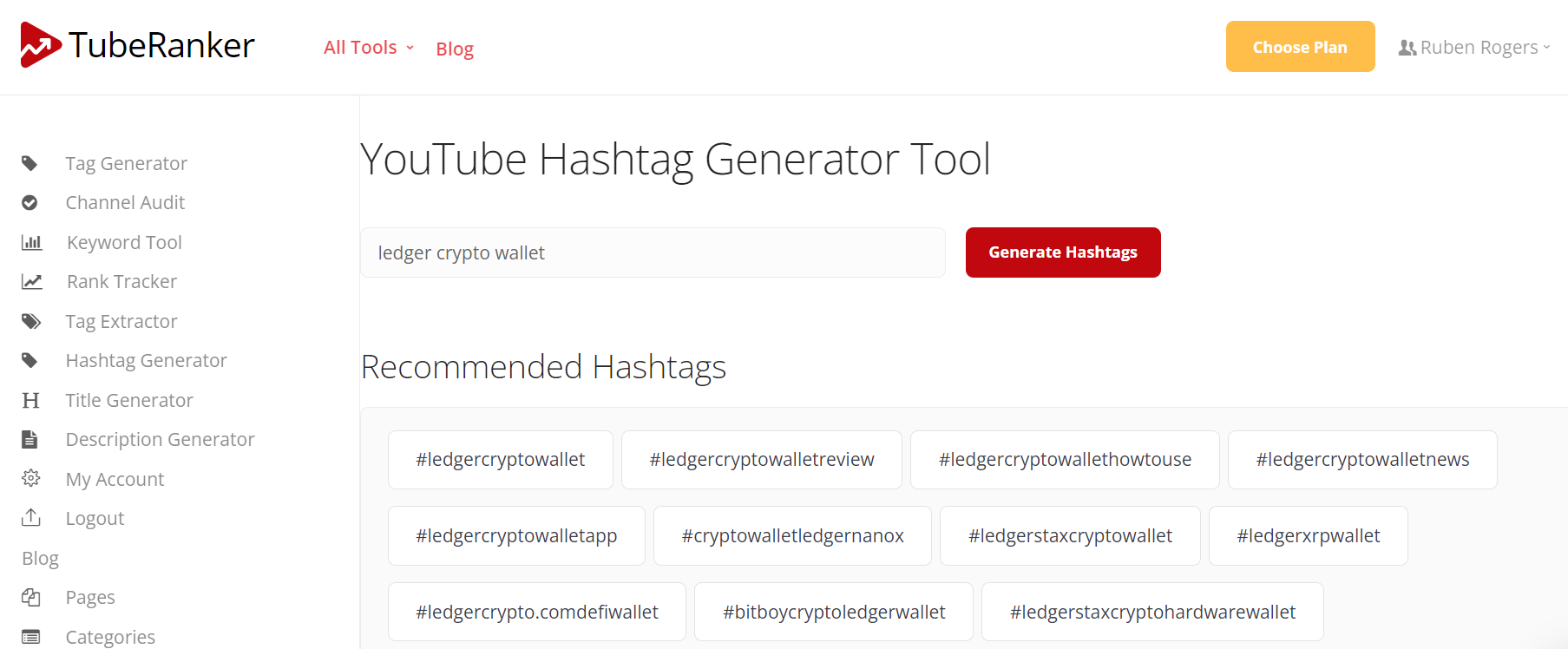
Task: Select Hashtag Generator sidebar item
Action: pos(147,360)
